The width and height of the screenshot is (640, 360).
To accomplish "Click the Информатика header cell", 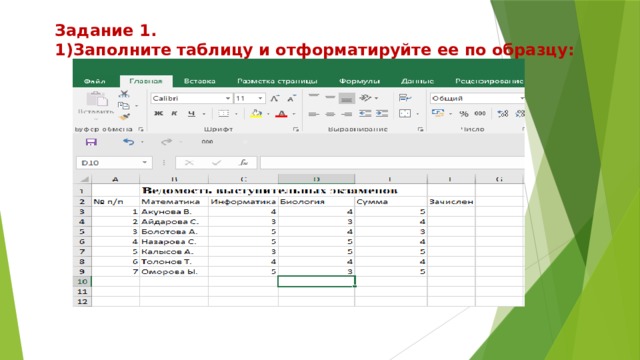I will (x=243, y=202).
